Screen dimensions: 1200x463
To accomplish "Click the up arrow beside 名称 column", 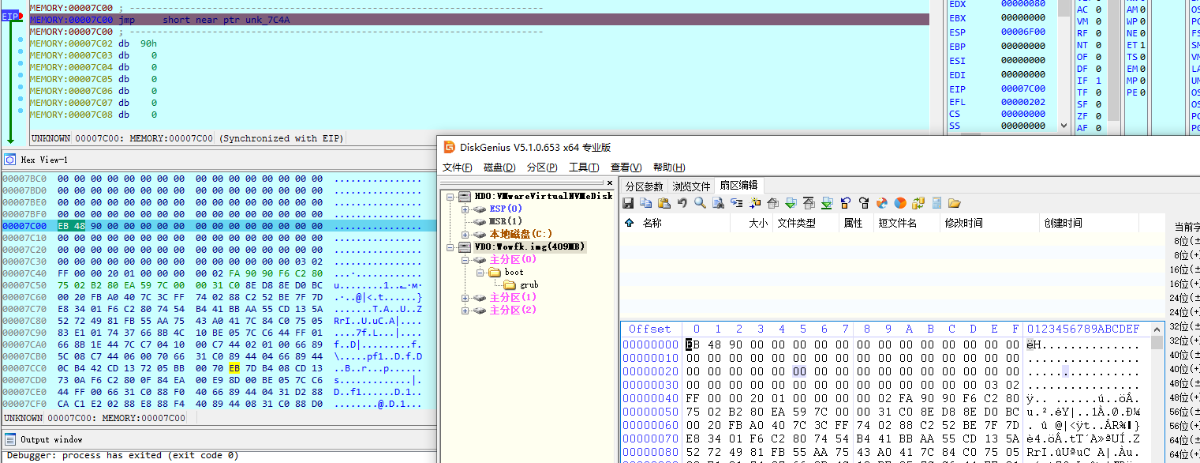I will (x=629, y=223).
